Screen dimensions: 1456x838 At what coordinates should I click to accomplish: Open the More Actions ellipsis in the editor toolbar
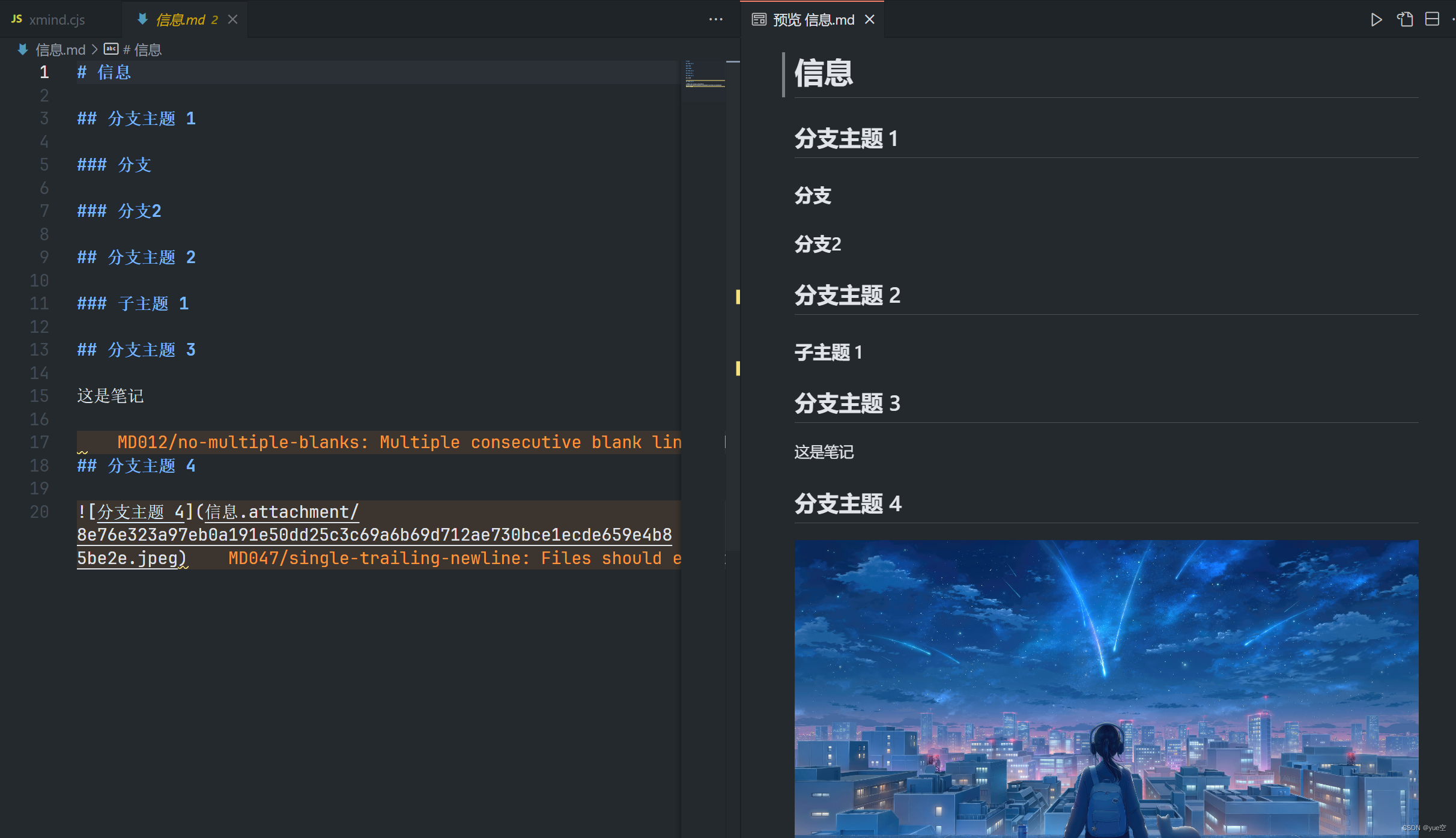click(715, 19)
